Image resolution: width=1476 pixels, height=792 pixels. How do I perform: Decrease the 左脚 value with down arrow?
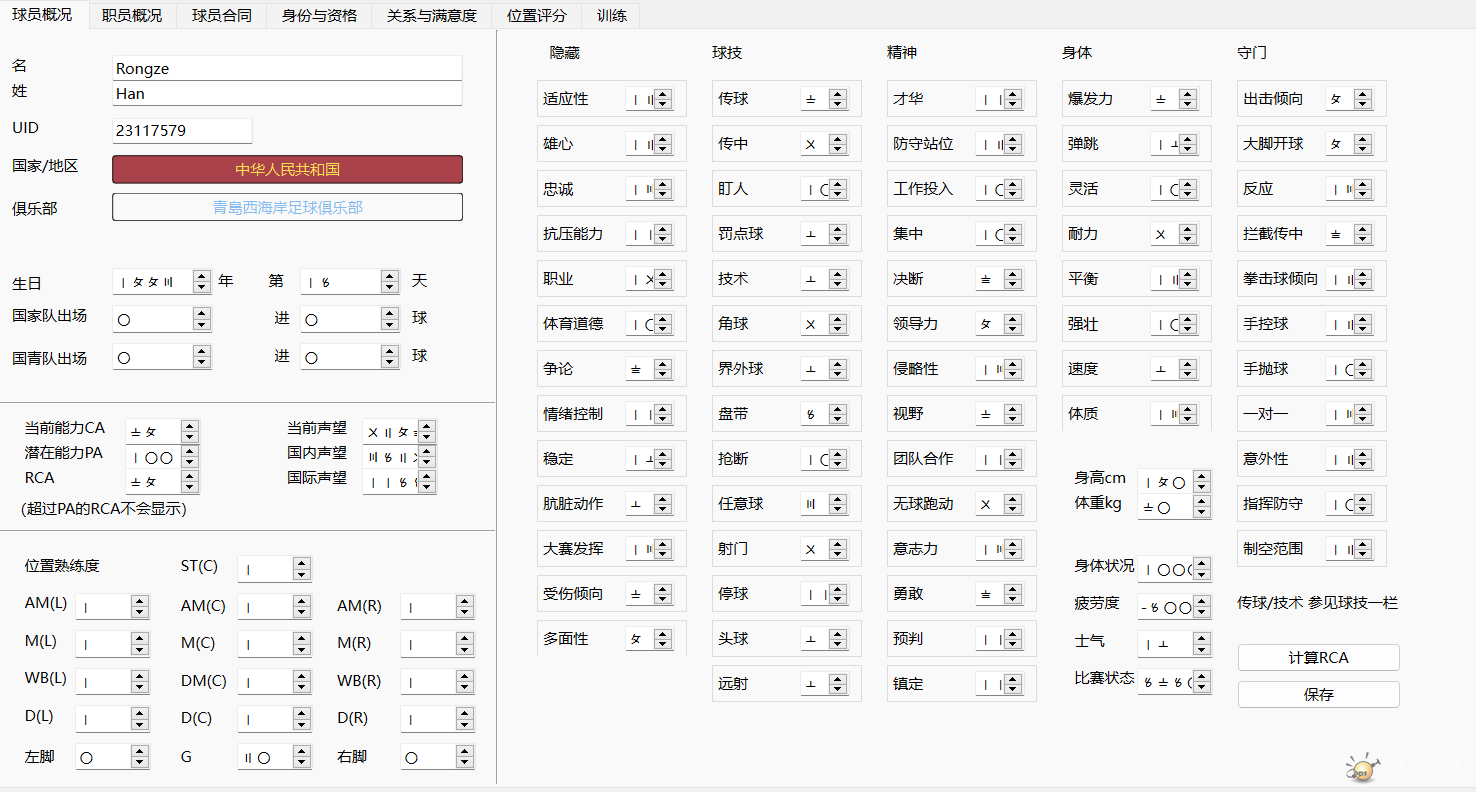(140, 762)
